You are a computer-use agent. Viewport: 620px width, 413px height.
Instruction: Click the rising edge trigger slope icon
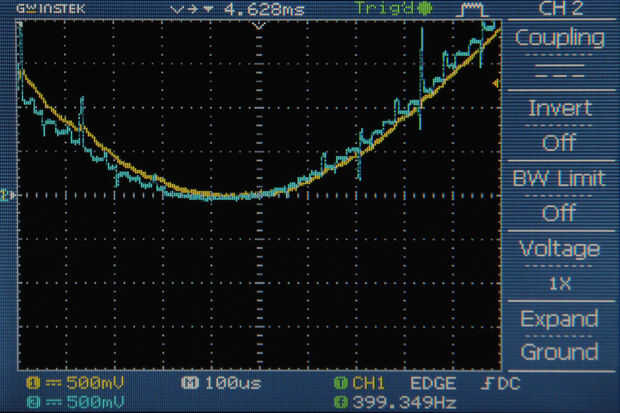486,383
